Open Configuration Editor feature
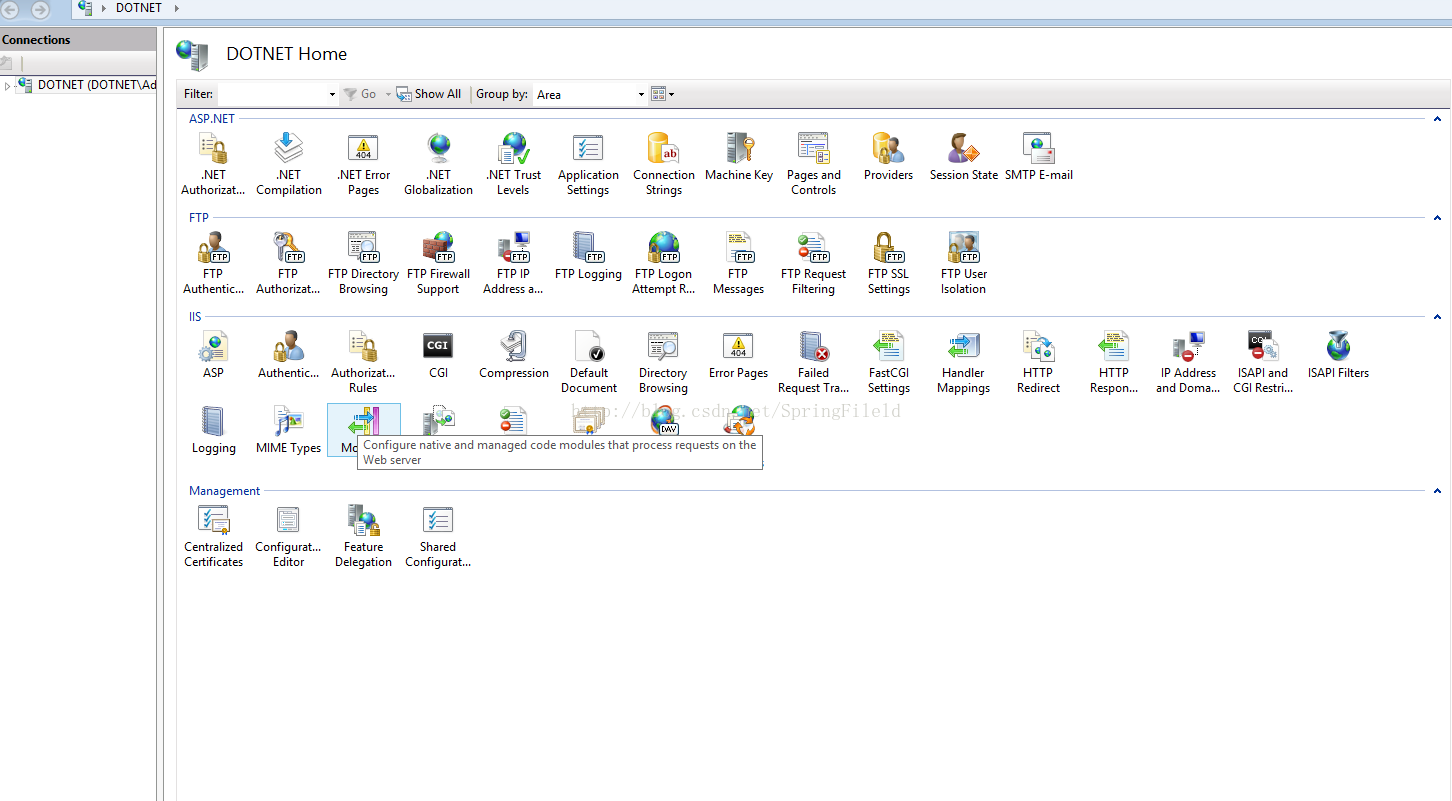 (x=288, y=537)
